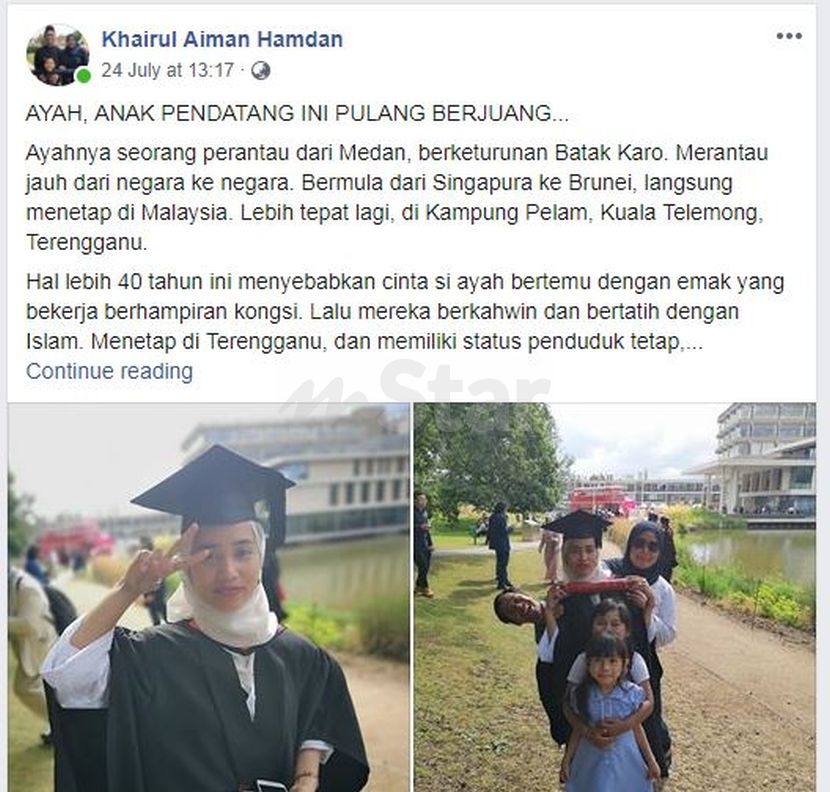Image resolution: width=830 pixels, height=792 pixels.
Task: Click the building in right photo background
Action: (761, 463)
